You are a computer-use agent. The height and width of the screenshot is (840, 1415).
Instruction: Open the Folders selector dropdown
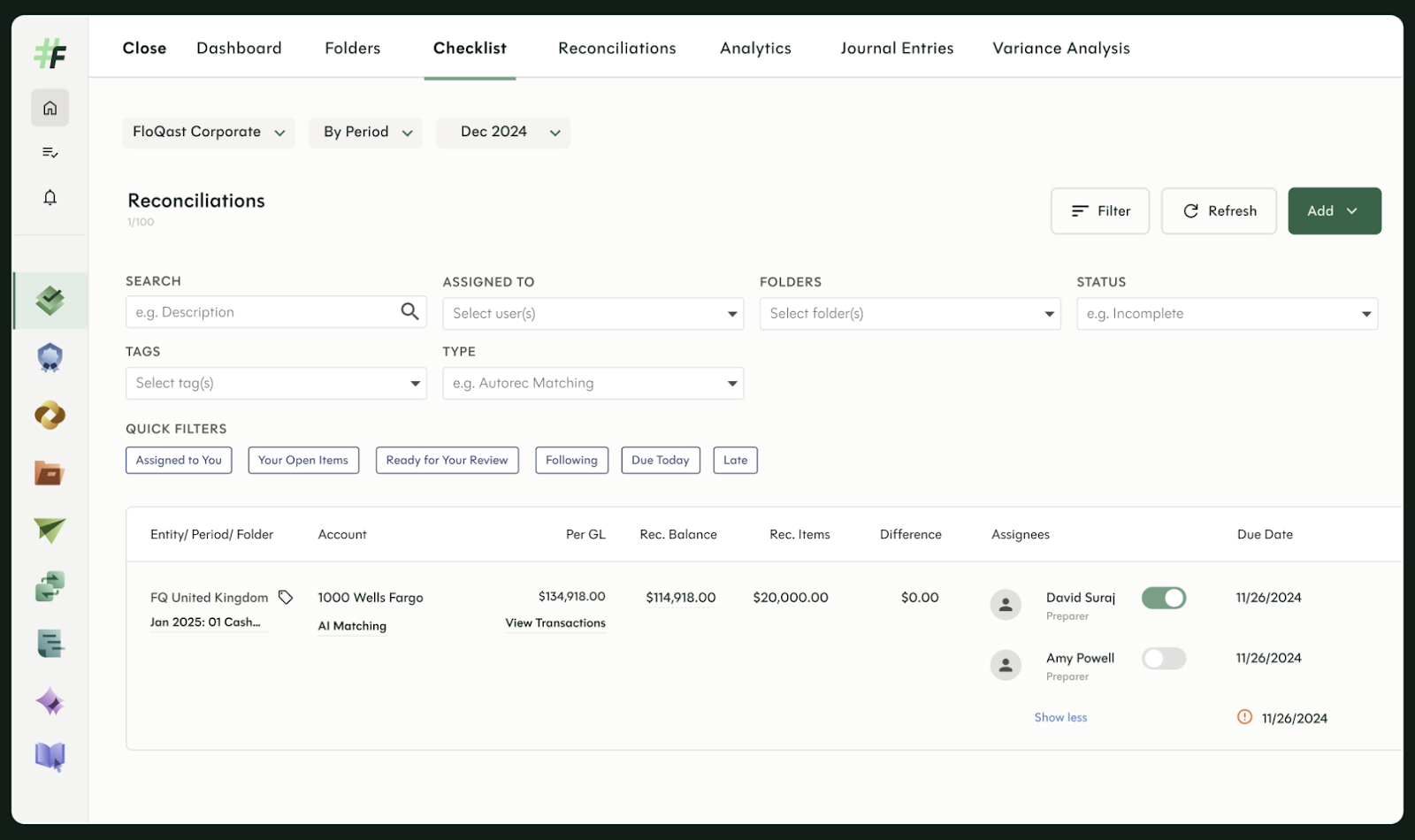point(910,314)
